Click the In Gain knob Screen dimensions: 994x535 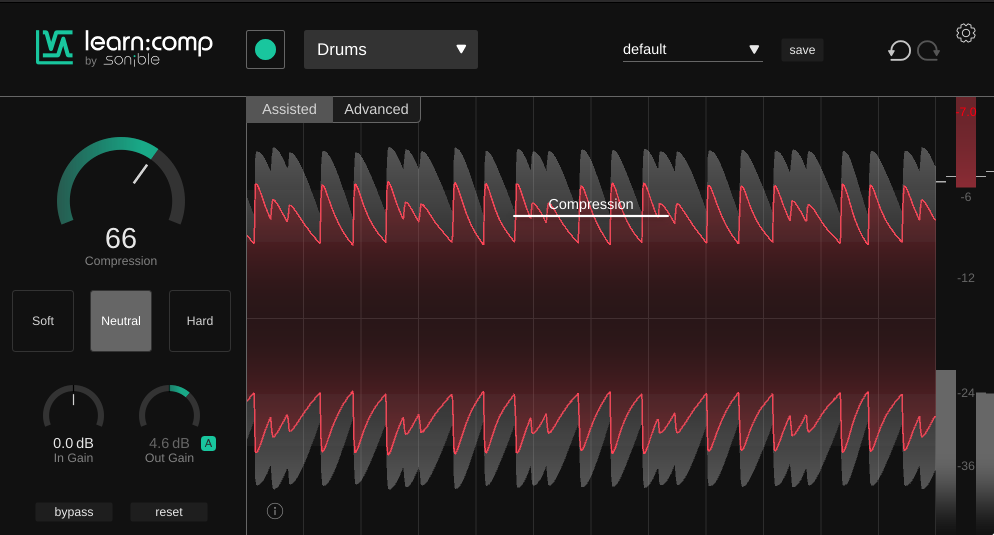pyautogui.click(x=73, y=412)
